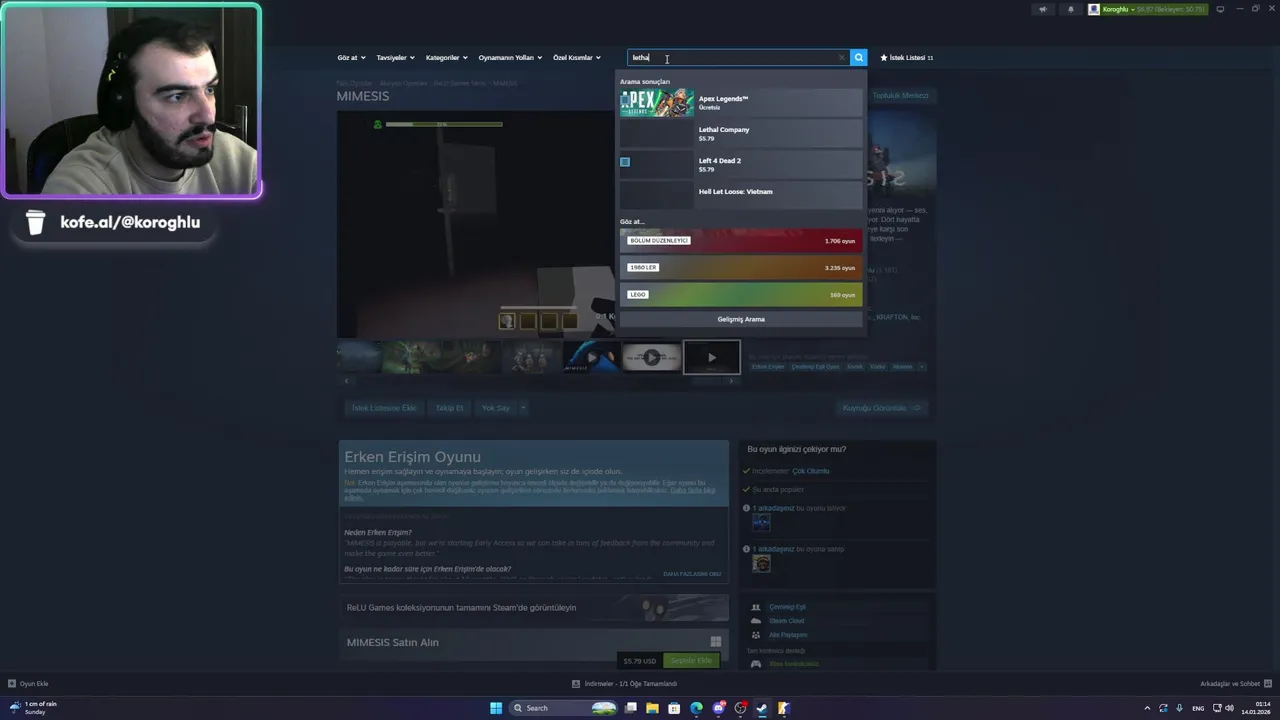
Task: Click the Erken Erişim tag
Action: click(x=768, y=367)
